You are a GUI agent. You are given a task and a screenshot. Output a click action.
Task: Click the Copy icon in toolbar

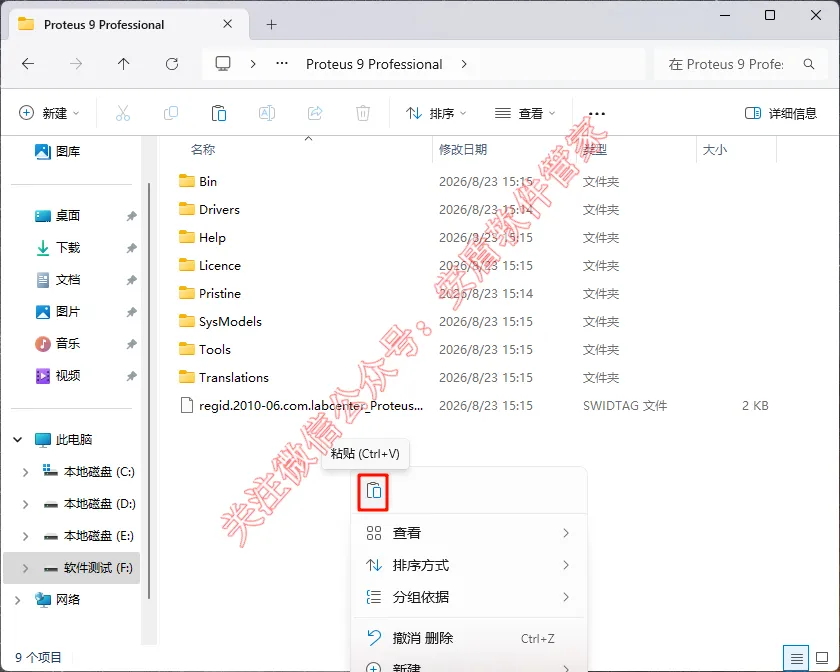[171, 113]
